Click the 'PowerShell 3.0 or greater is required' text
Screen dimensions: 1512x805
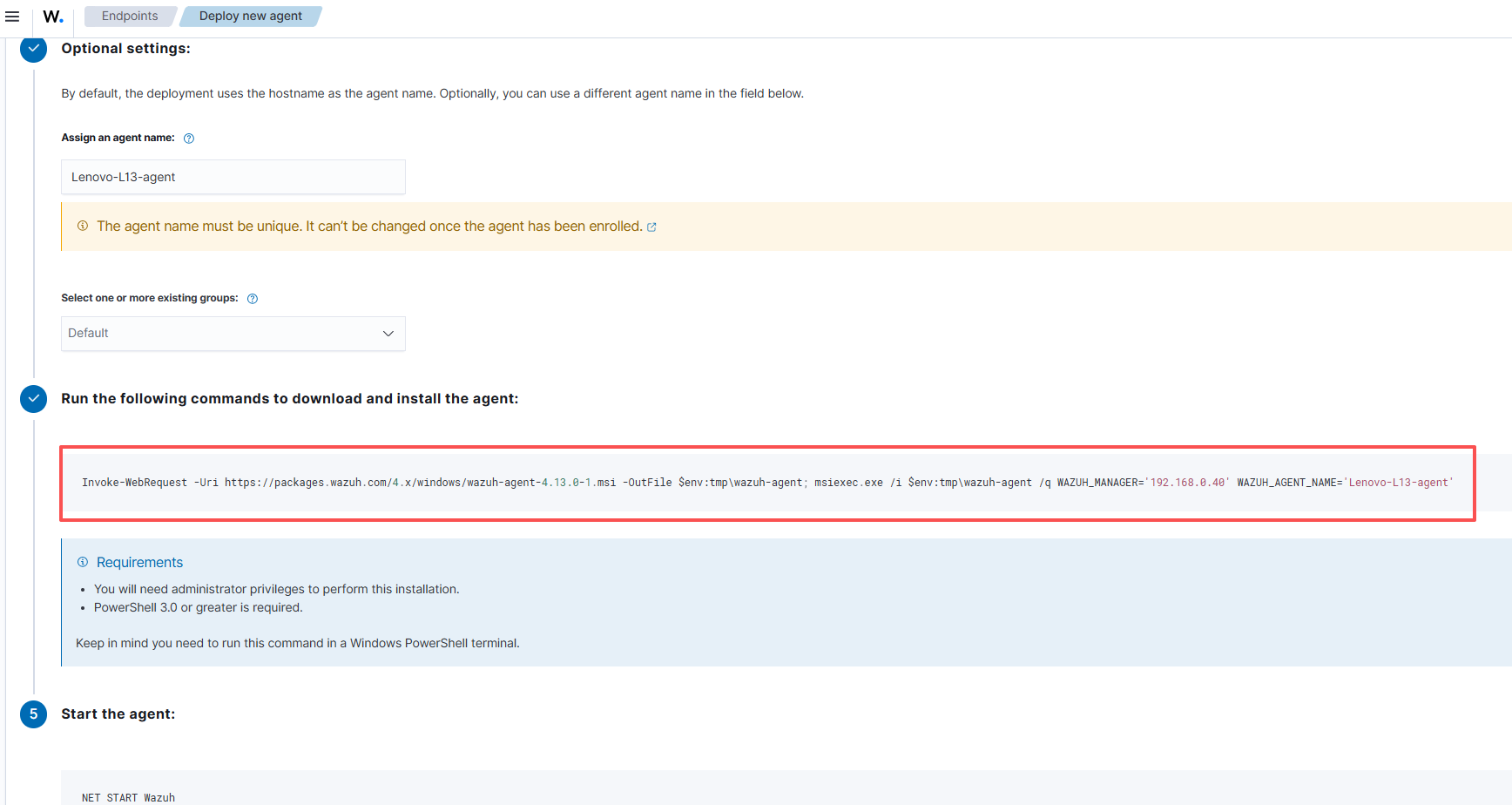[199, 608]
